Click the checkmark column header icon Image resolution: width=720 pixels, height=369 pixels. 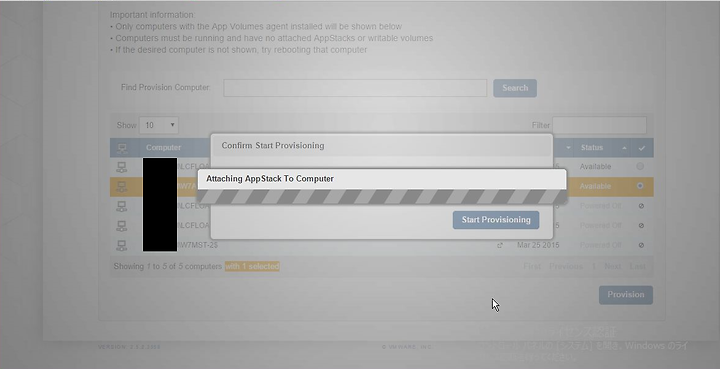click(x=641, y=148)
